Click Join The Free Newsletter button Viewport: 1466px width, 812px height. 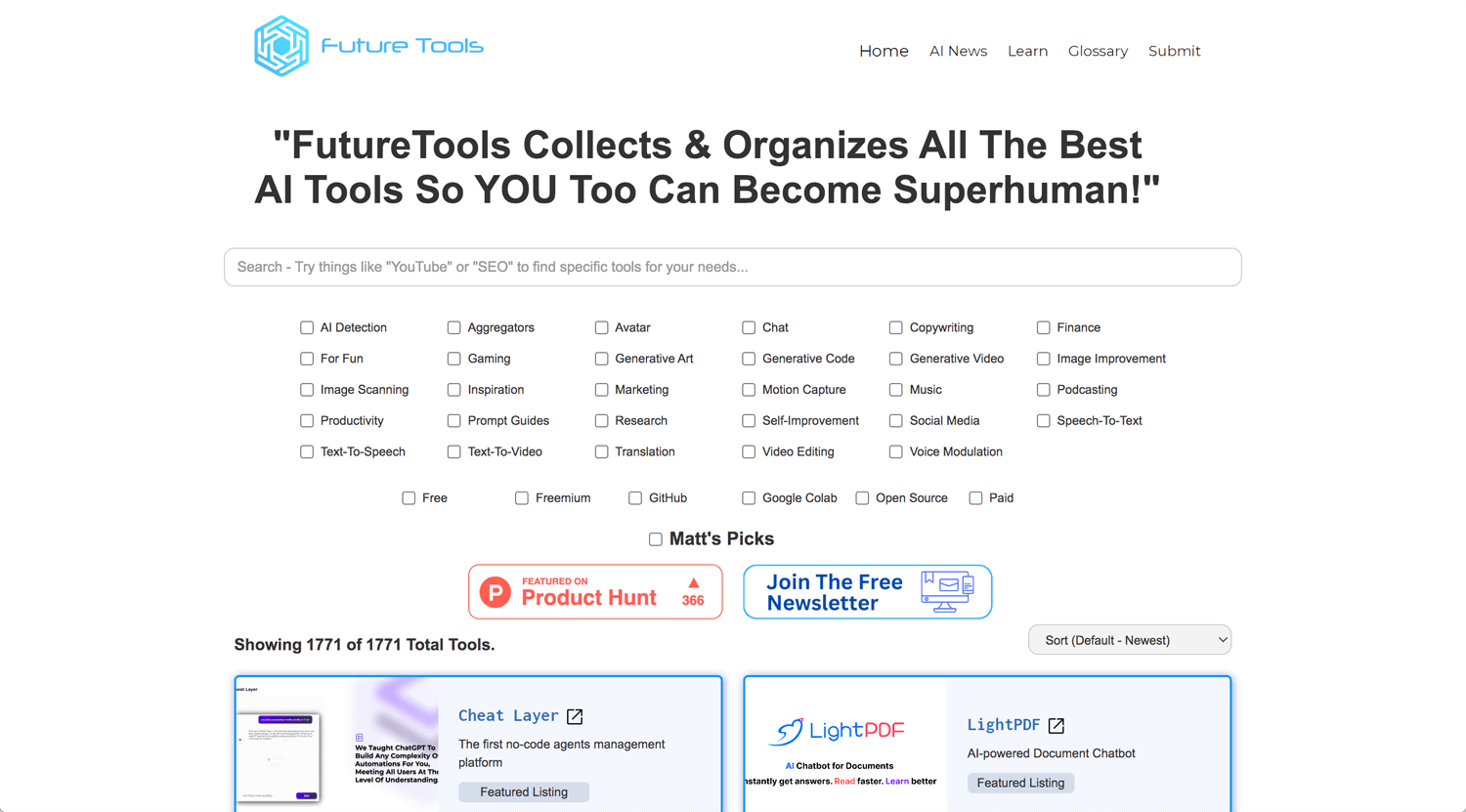868,592
